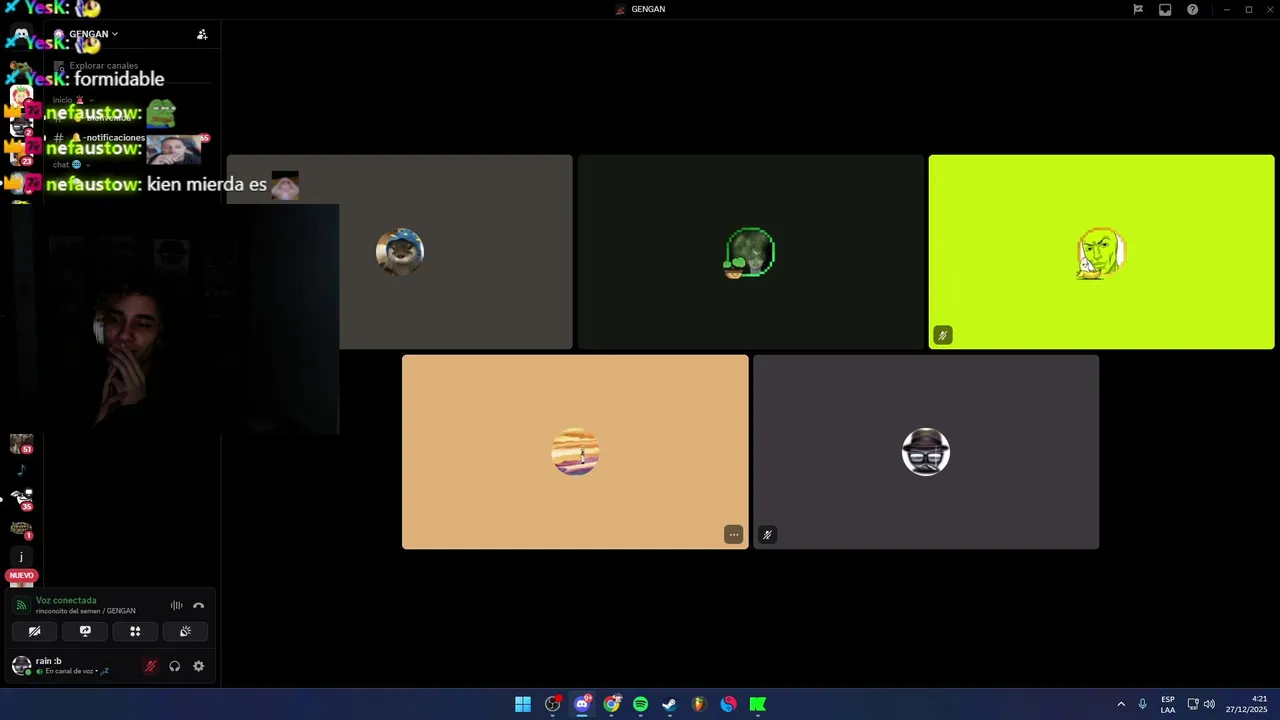Open the soundboard button
The height and width of the screenshot is (720, 1280).
pyautogui.click(x=185, y=631)
